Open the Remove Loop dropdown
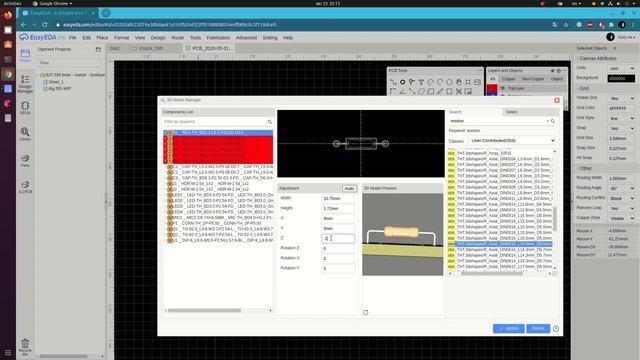The height and width of the screenshot is (360, 640). (622, 209)
